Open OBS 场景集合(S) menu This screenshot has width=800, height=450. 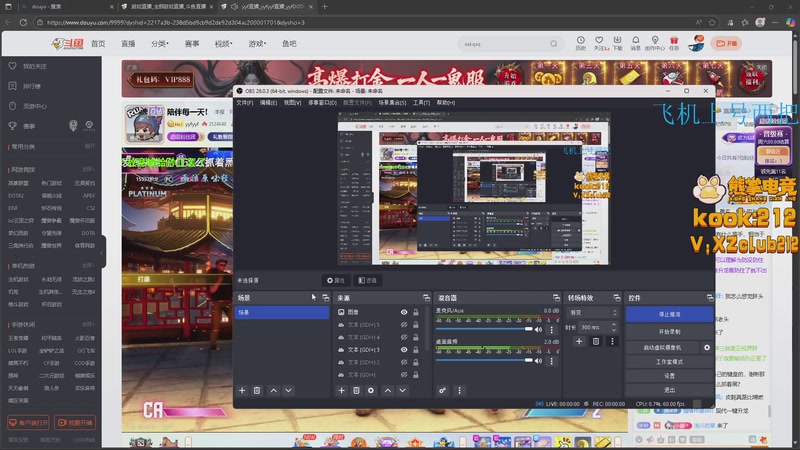click(x=392, y=103)
